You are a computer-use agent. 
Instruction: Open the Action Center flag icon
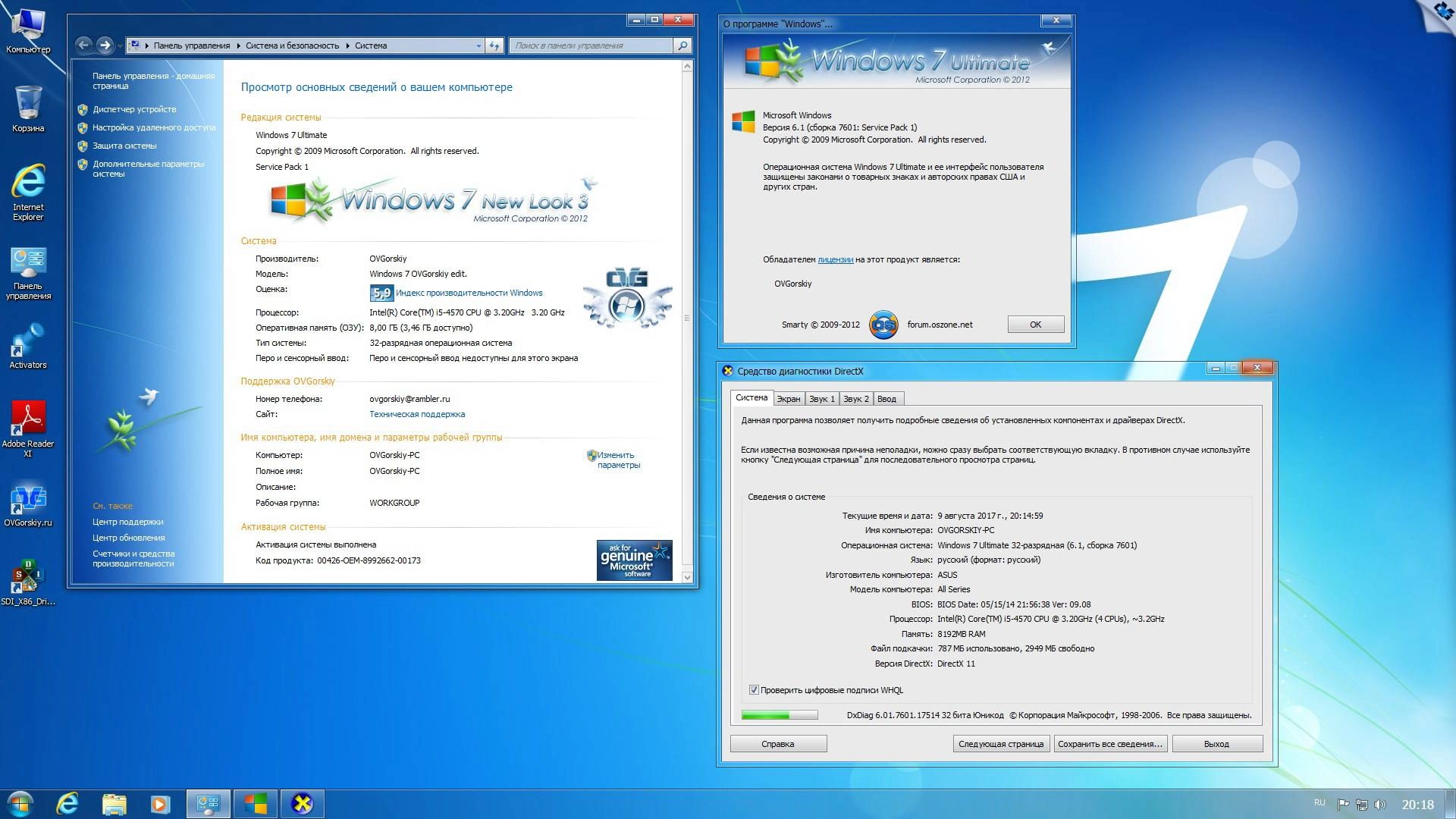click(1344, 802)
